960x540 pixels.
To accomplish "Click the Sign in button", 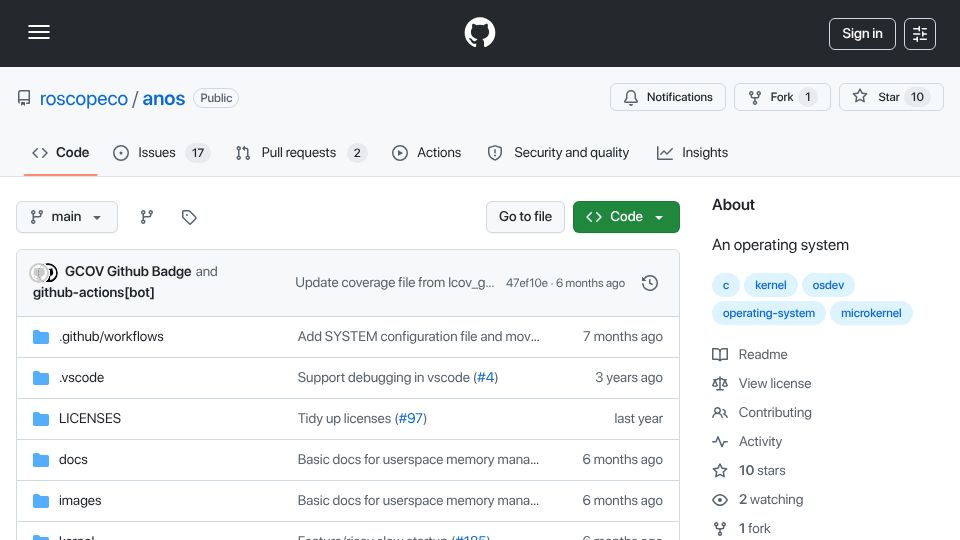I will pyautogui.click(x=862, y=34).
